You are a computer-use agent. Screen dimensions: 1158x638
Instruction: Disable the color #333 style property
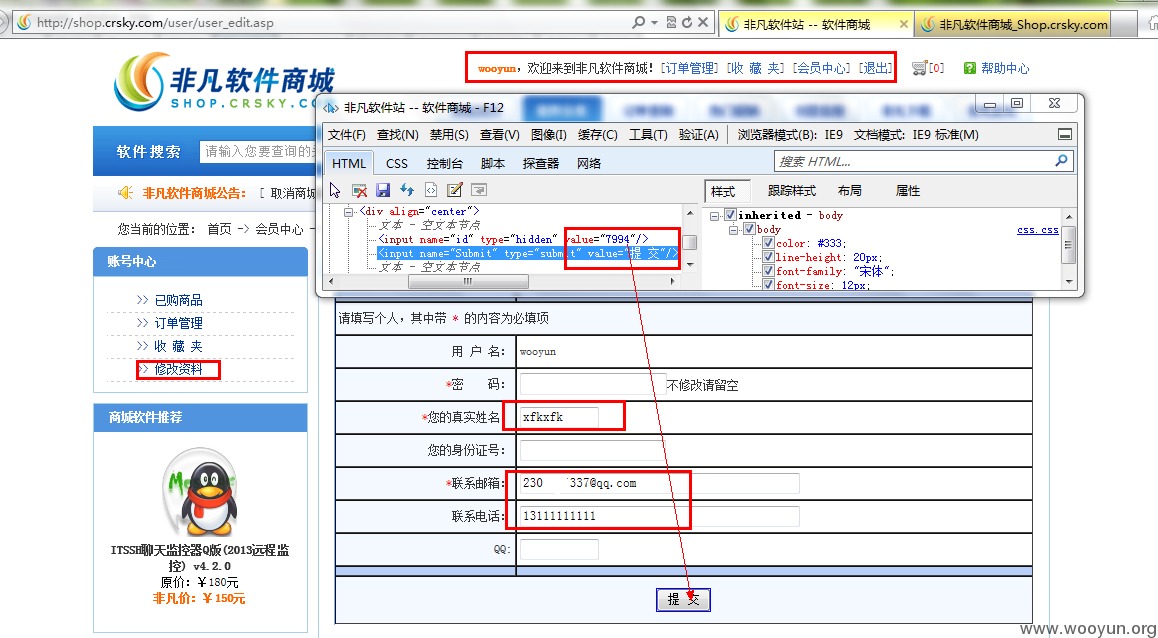click(768, 243)
